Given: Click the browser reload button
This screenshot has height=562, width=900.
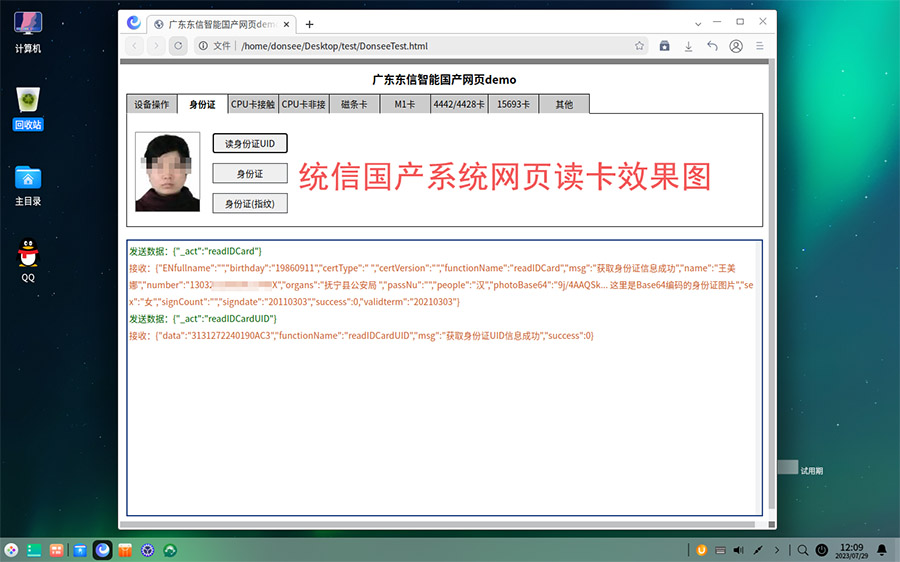Looking at the screenshot, I should (x=179, y=46).
